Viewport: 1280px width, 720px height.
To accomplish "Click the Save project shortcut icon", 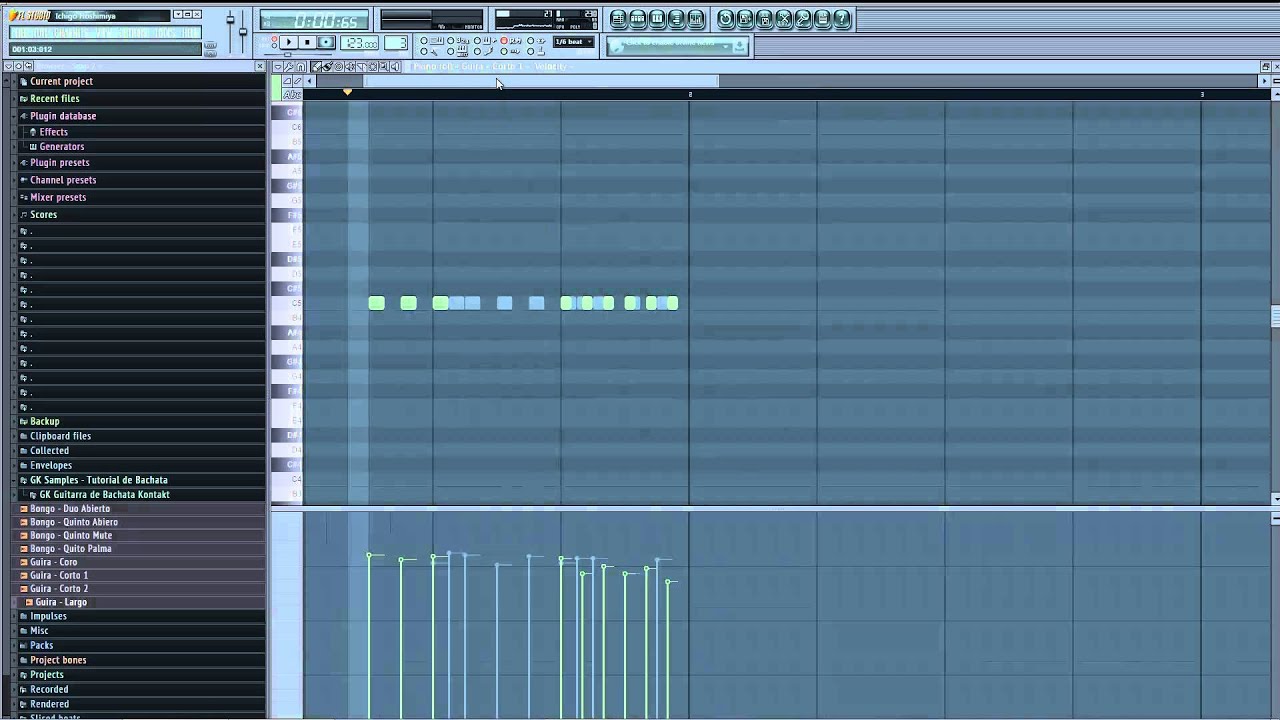I will tap(745, 19).
